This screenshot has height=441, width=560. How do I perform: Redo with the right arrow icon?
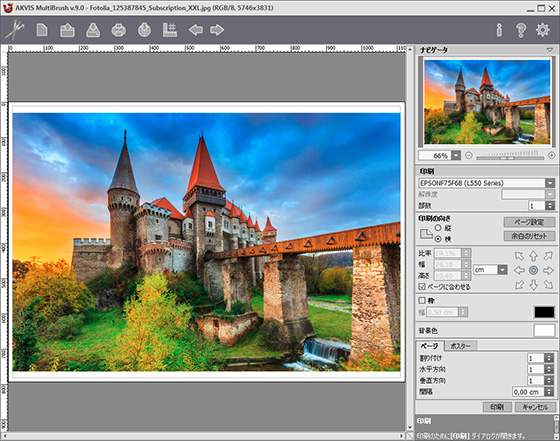pos(217,30)
